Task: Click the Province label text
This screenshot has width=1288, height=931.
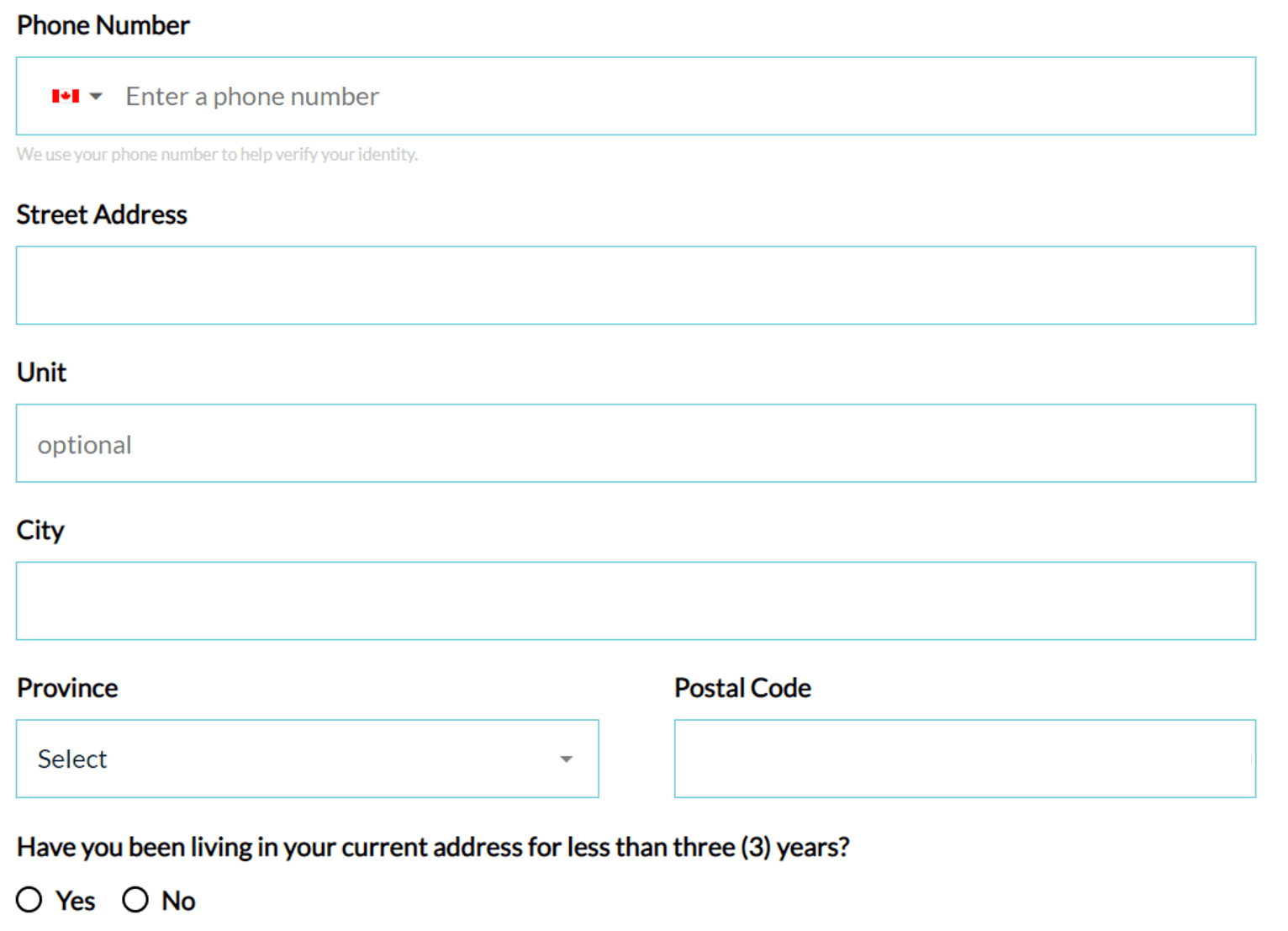Action: pos(67,688)
